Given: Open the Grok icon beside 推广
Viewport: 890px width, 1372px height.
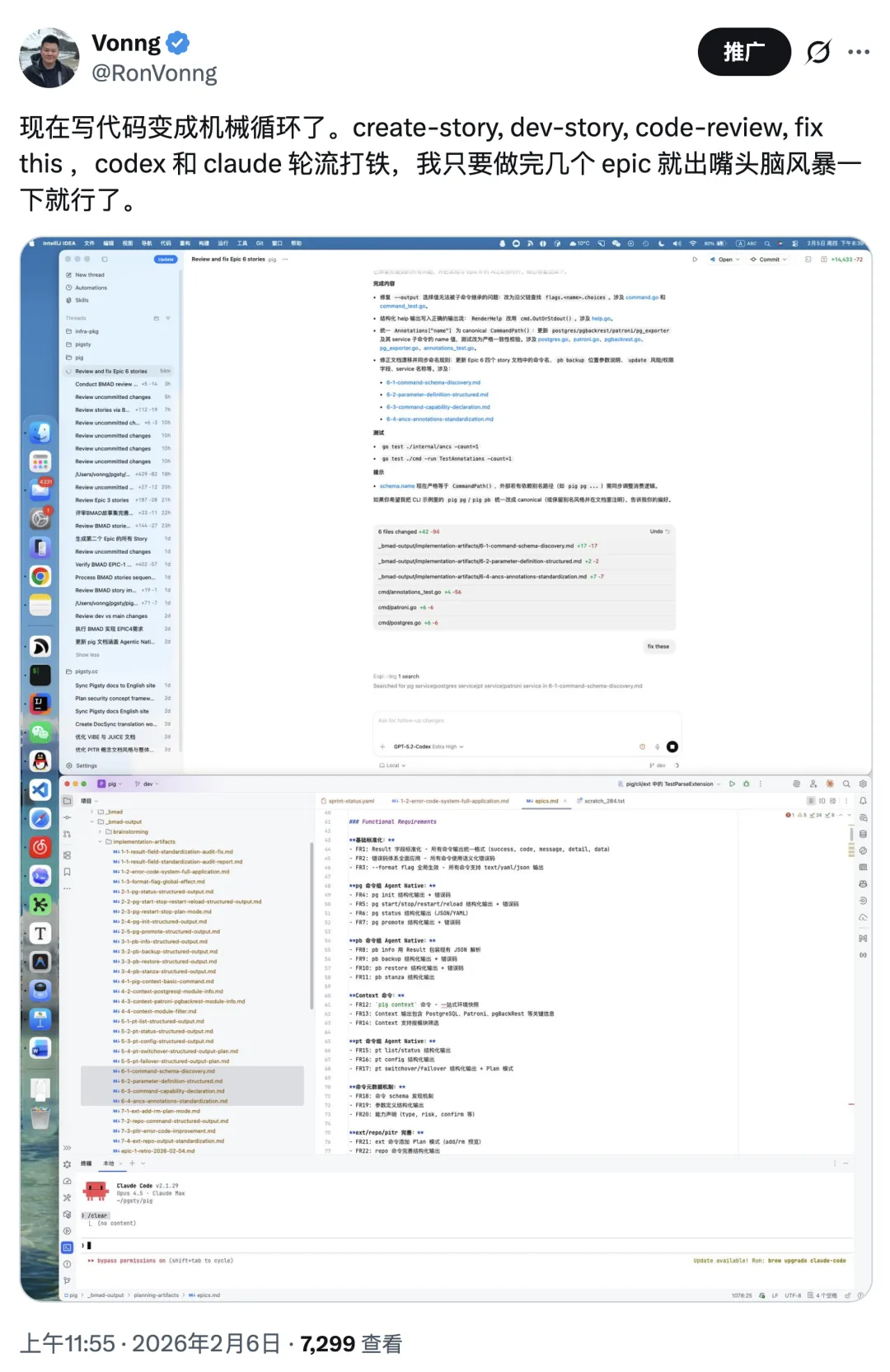Looking at the screenshot, I should 818,52.
